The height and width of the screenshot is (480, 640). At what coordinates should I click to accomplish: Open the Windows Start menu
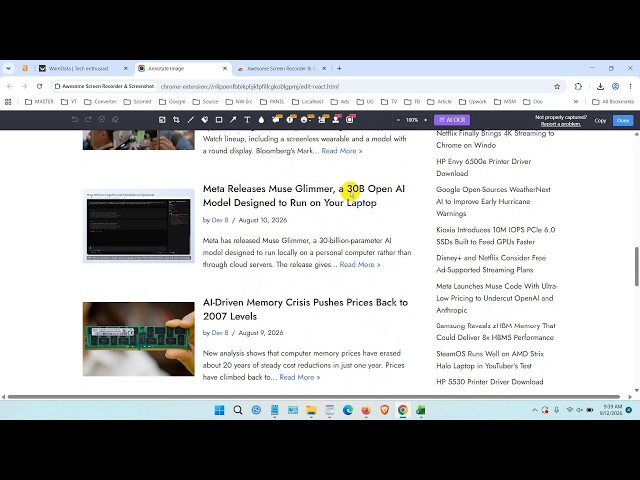click(x=219, y=410)
